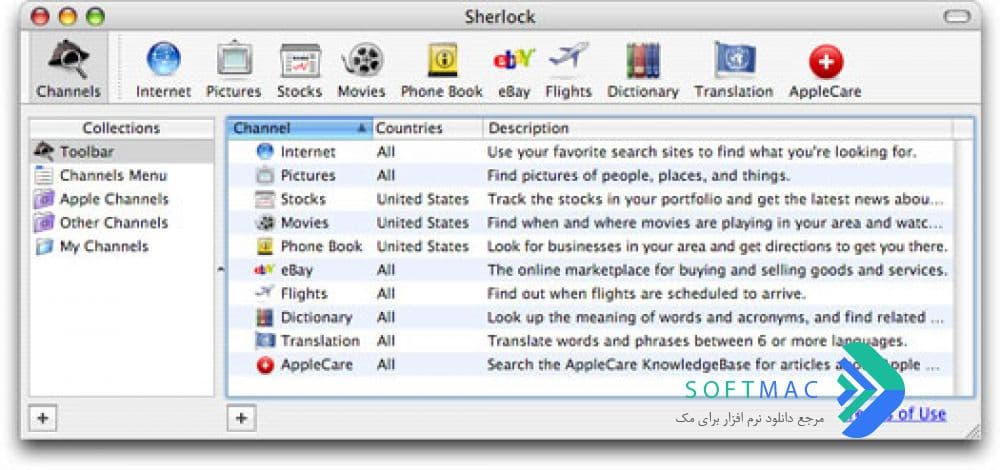Add new collection with left plus button
This screenshot has width=1000, height=470.
pyautogui.click(x=43, y=418)
